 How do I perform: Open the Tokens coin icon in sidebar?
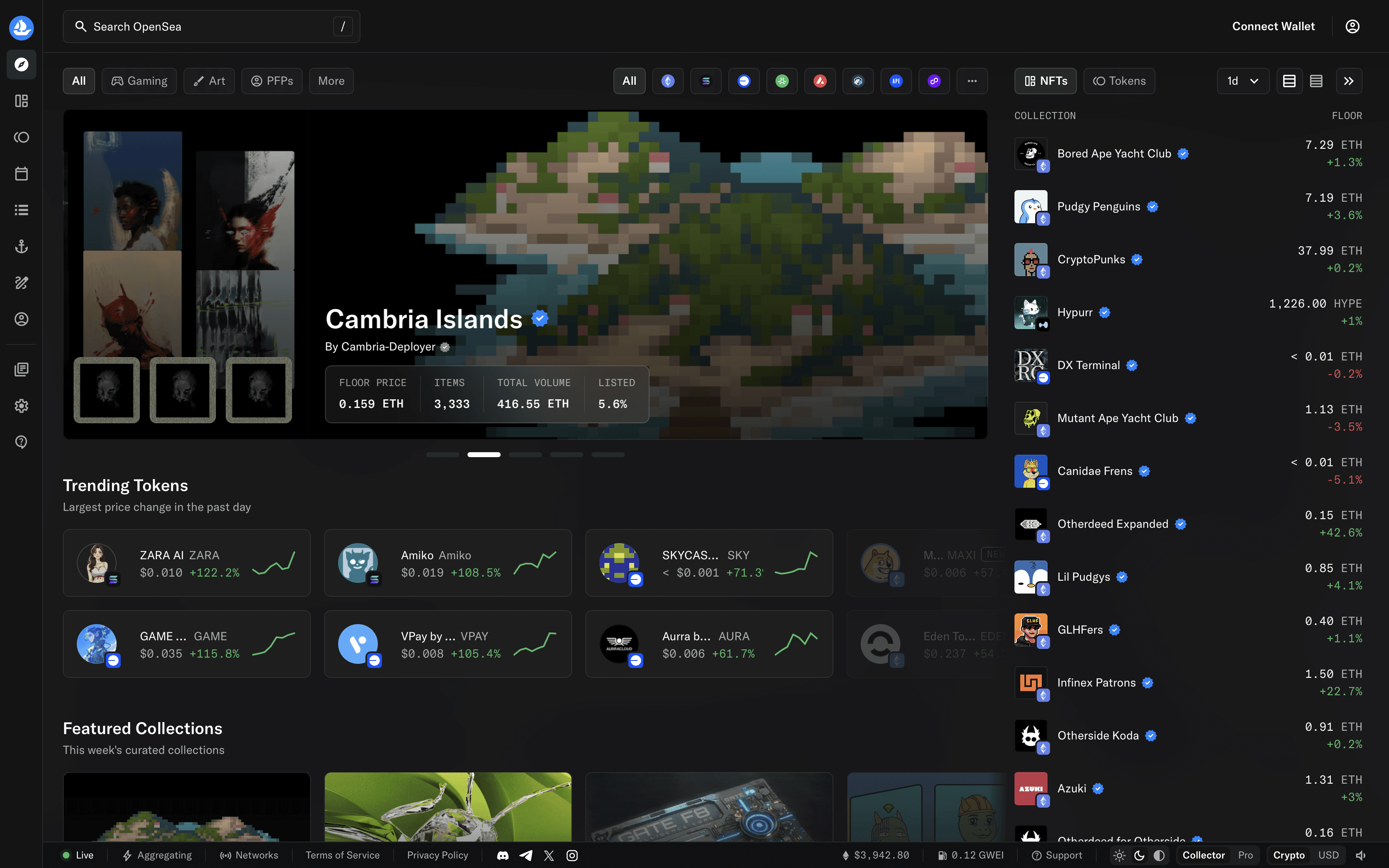21,137
